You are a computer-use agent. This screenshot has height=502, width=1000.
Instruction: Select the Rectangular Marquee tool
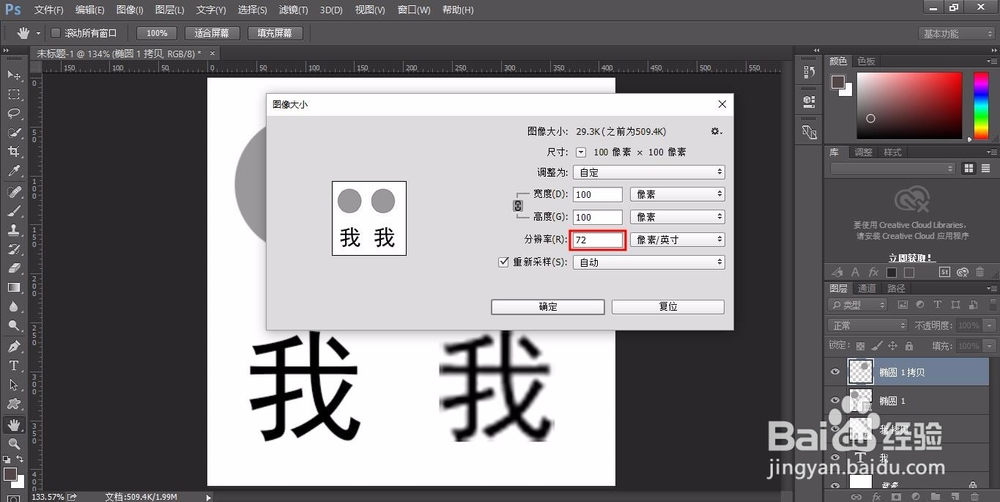click(x=13, y=94)
